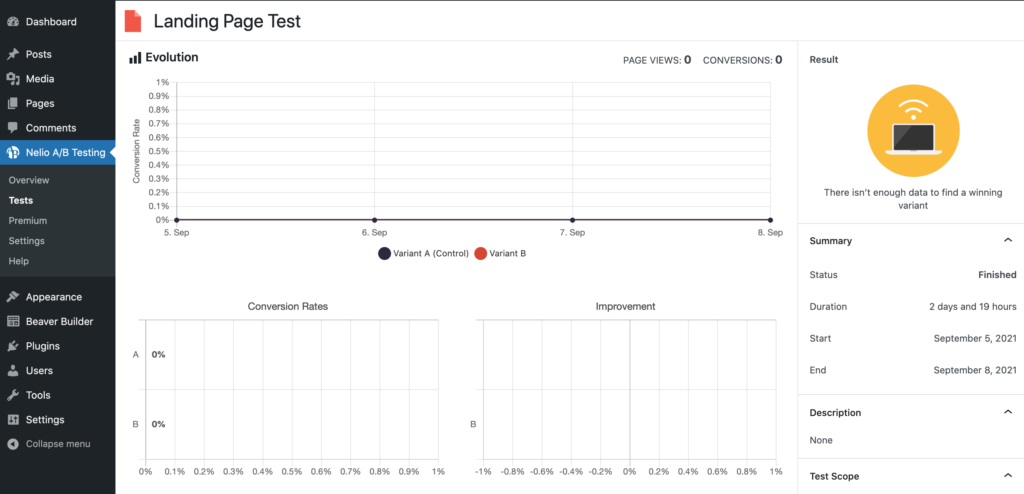Click the Posts pushpin icon
The image size is (1024, 494).
coord(12,54)
